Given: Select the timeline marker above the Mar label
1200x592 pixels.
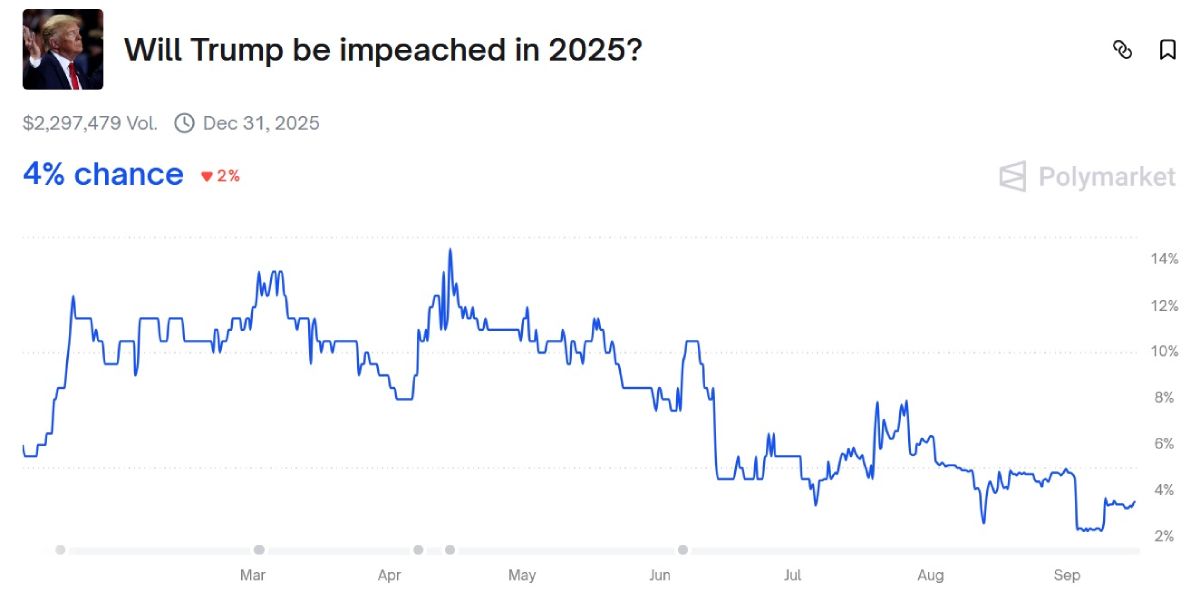Looking at the screenshot, I should coord(259,550).
